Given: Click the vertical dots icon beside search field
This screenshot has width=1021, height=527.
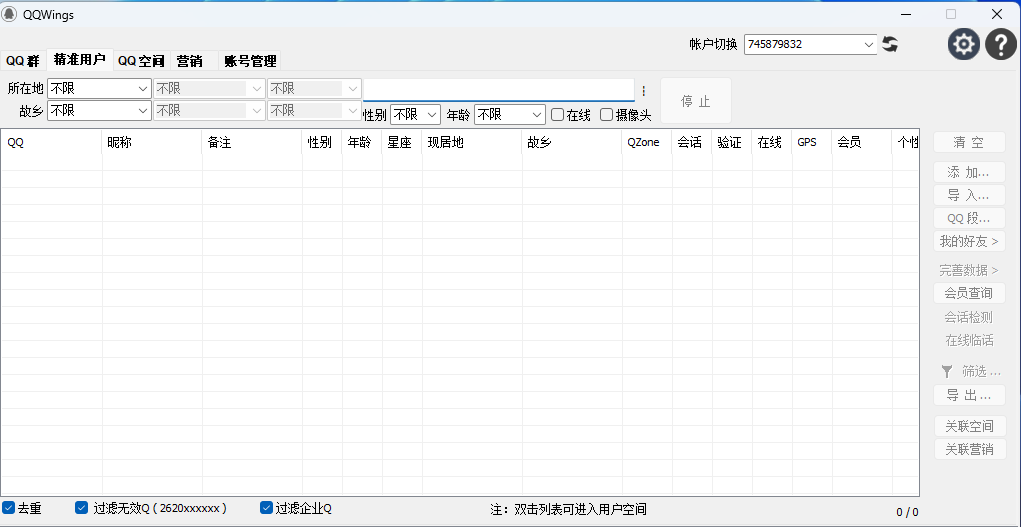Looking at the screenshot, I should (x=643, y=90).
